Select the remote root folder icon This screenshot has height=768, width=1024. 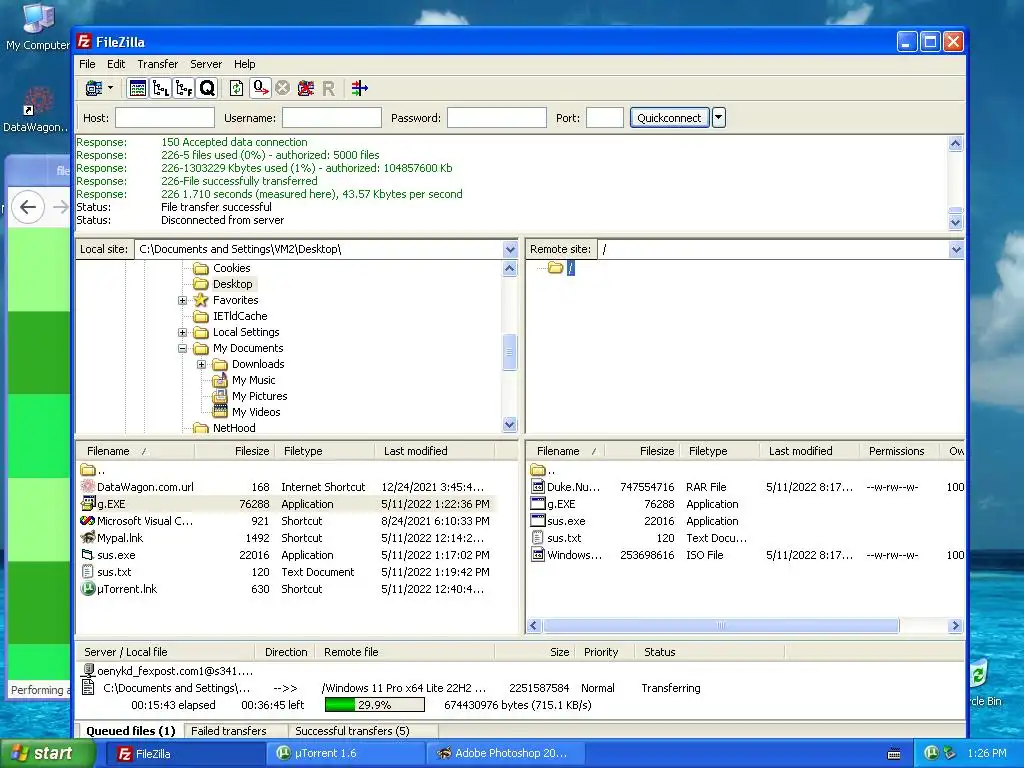(x=555, y=268)
